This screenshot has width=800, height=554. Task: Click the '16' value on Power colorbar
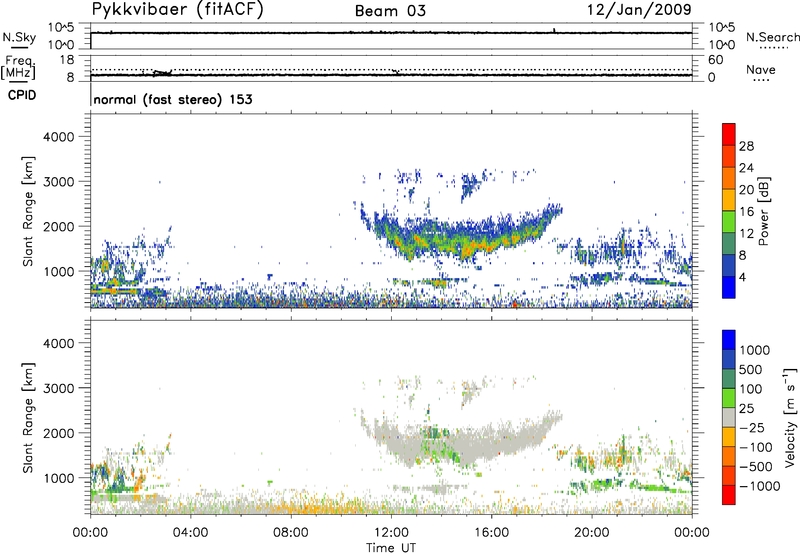(x=746, y=212)
